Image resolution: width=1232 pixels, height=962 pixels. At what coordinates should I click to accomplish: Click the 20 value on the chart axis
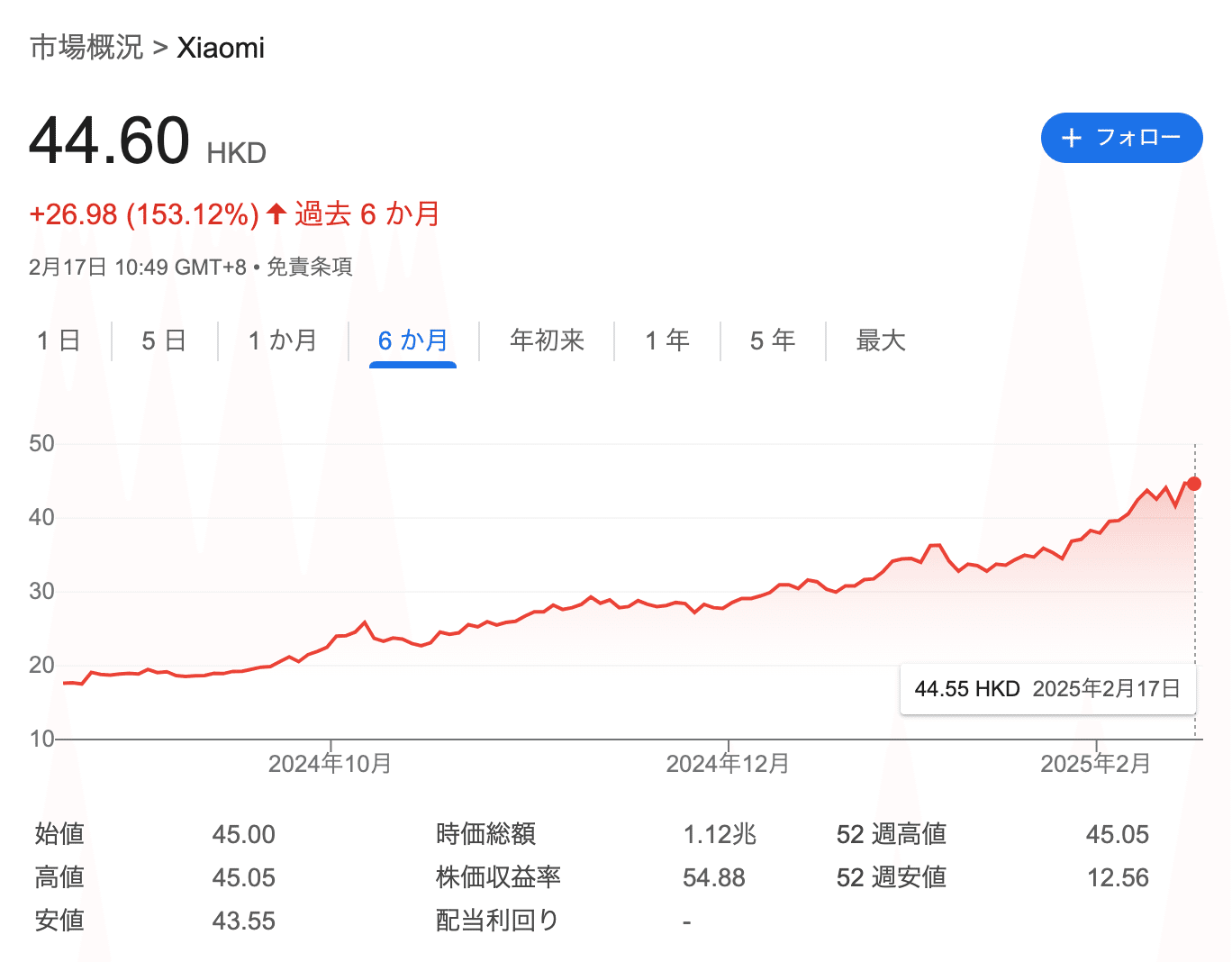[41, 665]
